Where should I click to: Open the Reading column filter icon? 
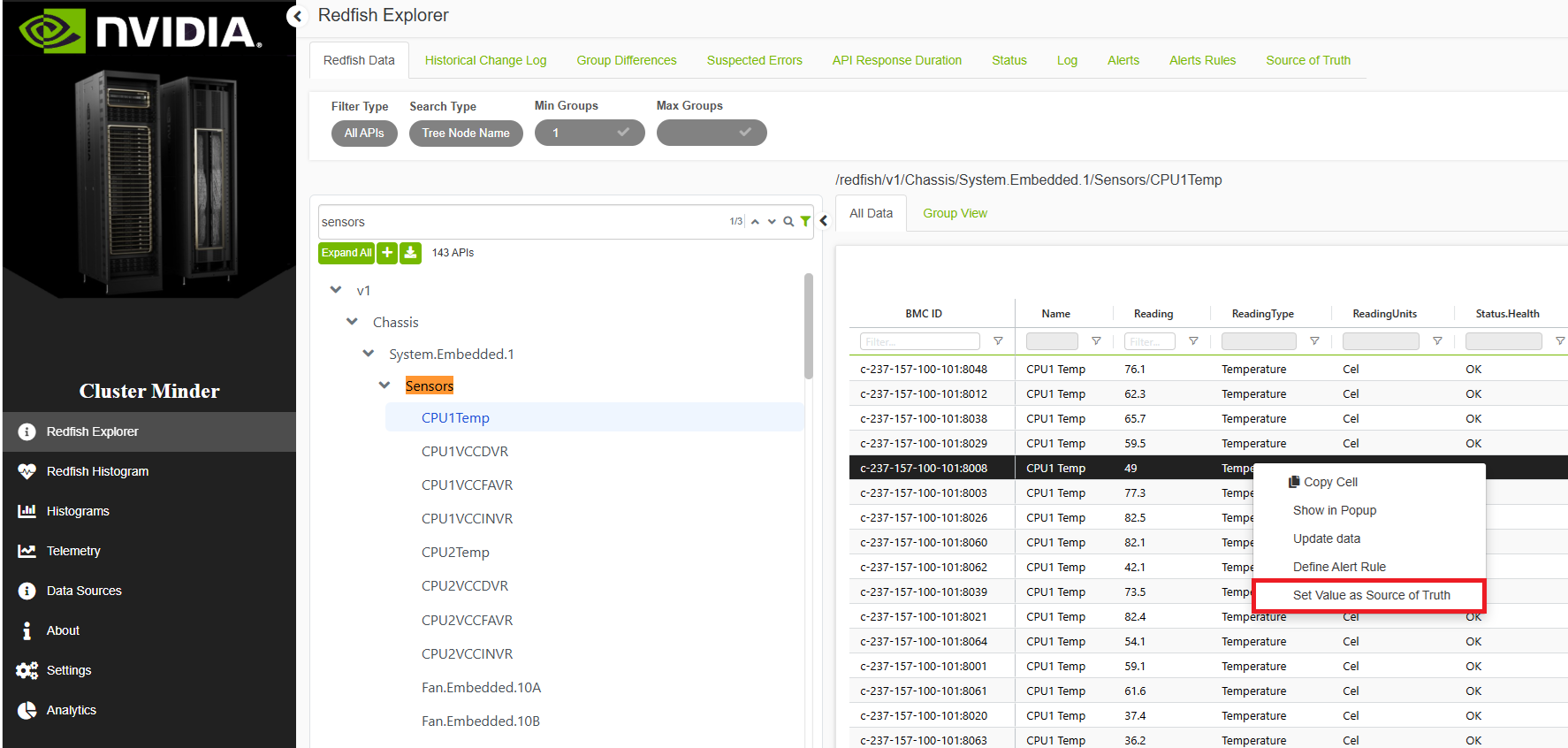coord(1193,341)
